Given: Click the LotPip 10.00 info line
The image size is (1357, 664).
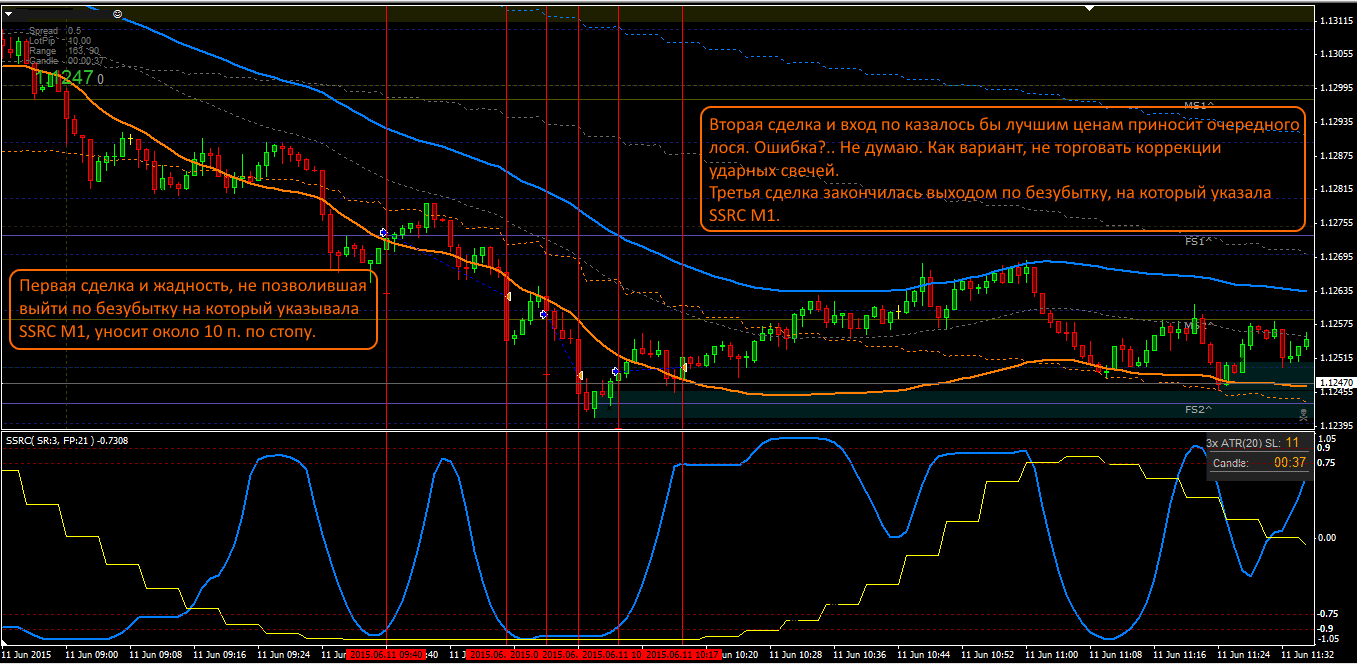Looking at the screenshot, I should tap(59, 41).
